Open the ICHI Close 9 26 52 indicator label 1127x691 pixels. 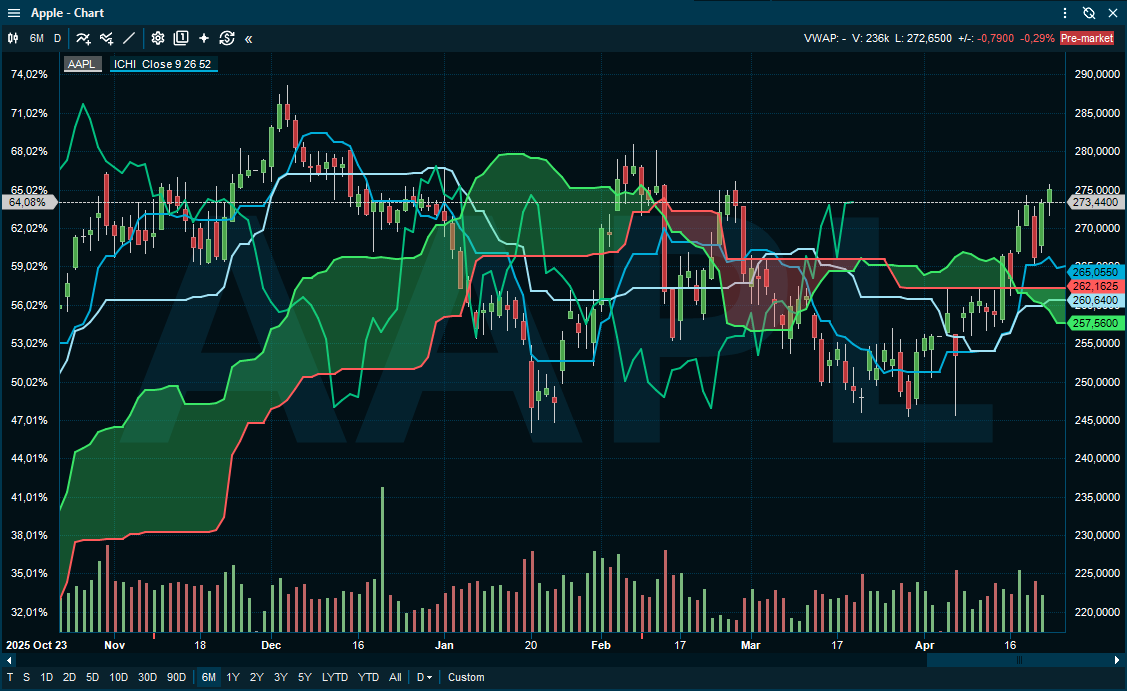tap(162, 64)
